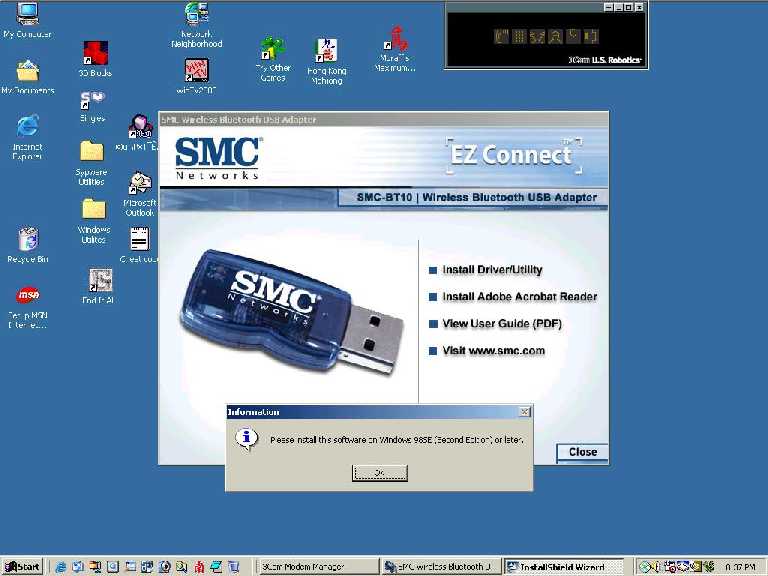
Task: Click the third icon in 3Com modem panel
Action: tap(537, 36)
